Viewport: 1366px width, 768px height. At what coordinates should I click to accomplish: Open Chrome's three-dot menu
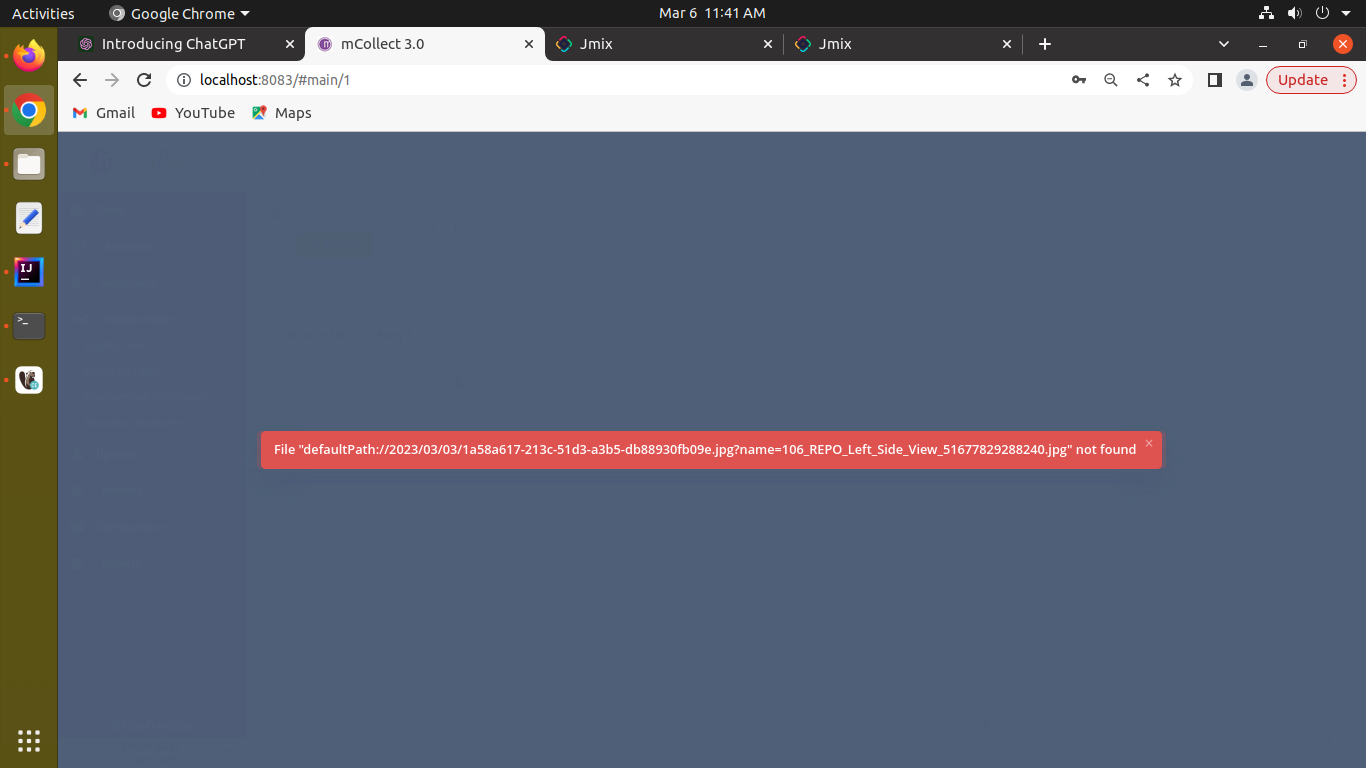pyautogui.click(x=1346, y=80)
